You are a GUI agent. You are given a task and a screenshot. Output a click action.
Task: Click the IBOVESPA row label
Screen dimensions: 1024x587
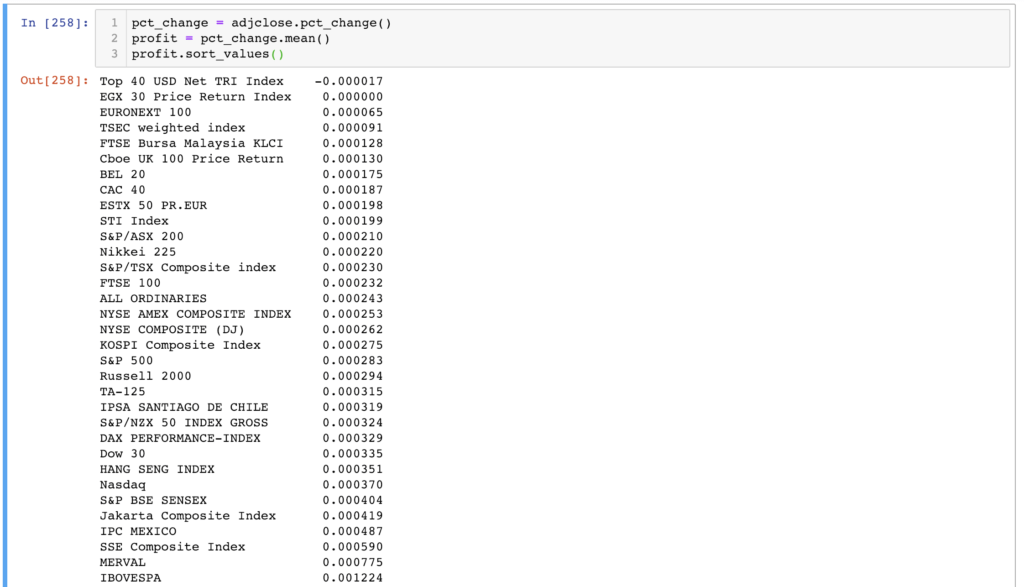(x=130, y=578)
